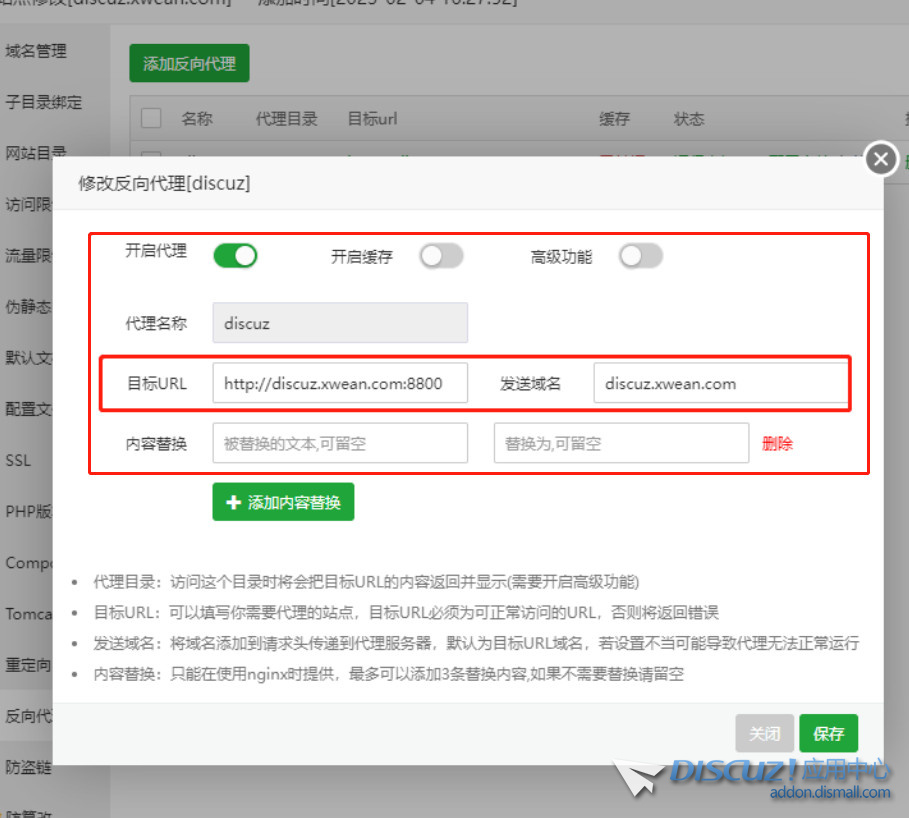This screenshot has height=818, width=909.
Task: Open the Tomcat sidebar tab
Action: pos(28,613)
